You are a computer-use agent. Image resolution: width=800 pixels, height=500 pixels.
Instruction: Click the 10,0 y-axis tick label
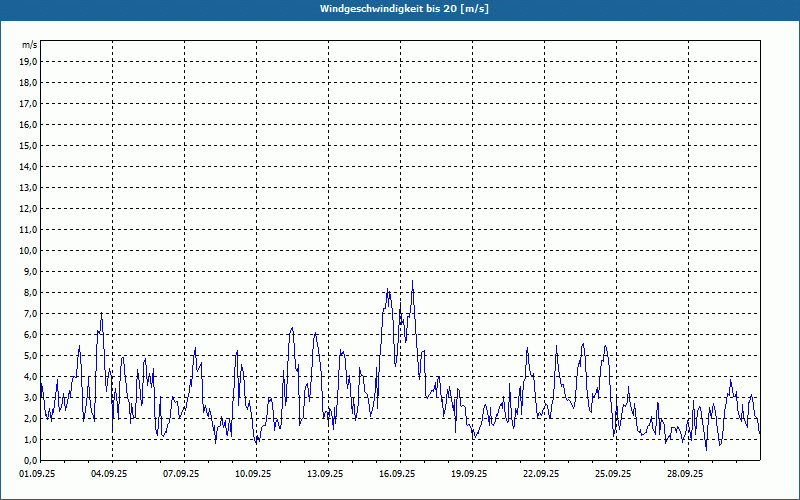coord(29,250)
